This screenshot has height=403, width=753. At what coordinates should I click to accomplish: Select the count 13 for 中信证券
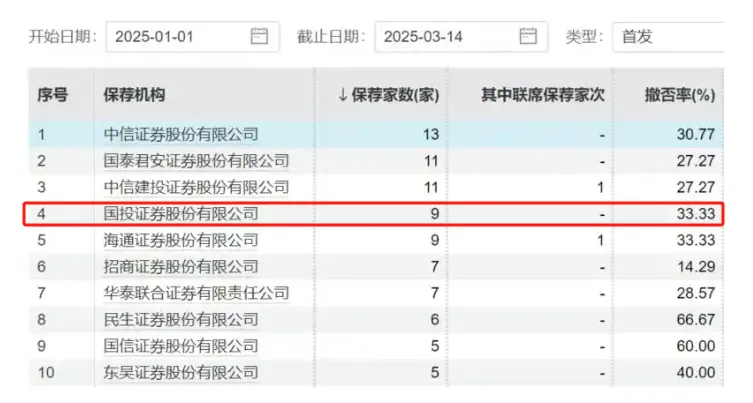coord(431,134)
